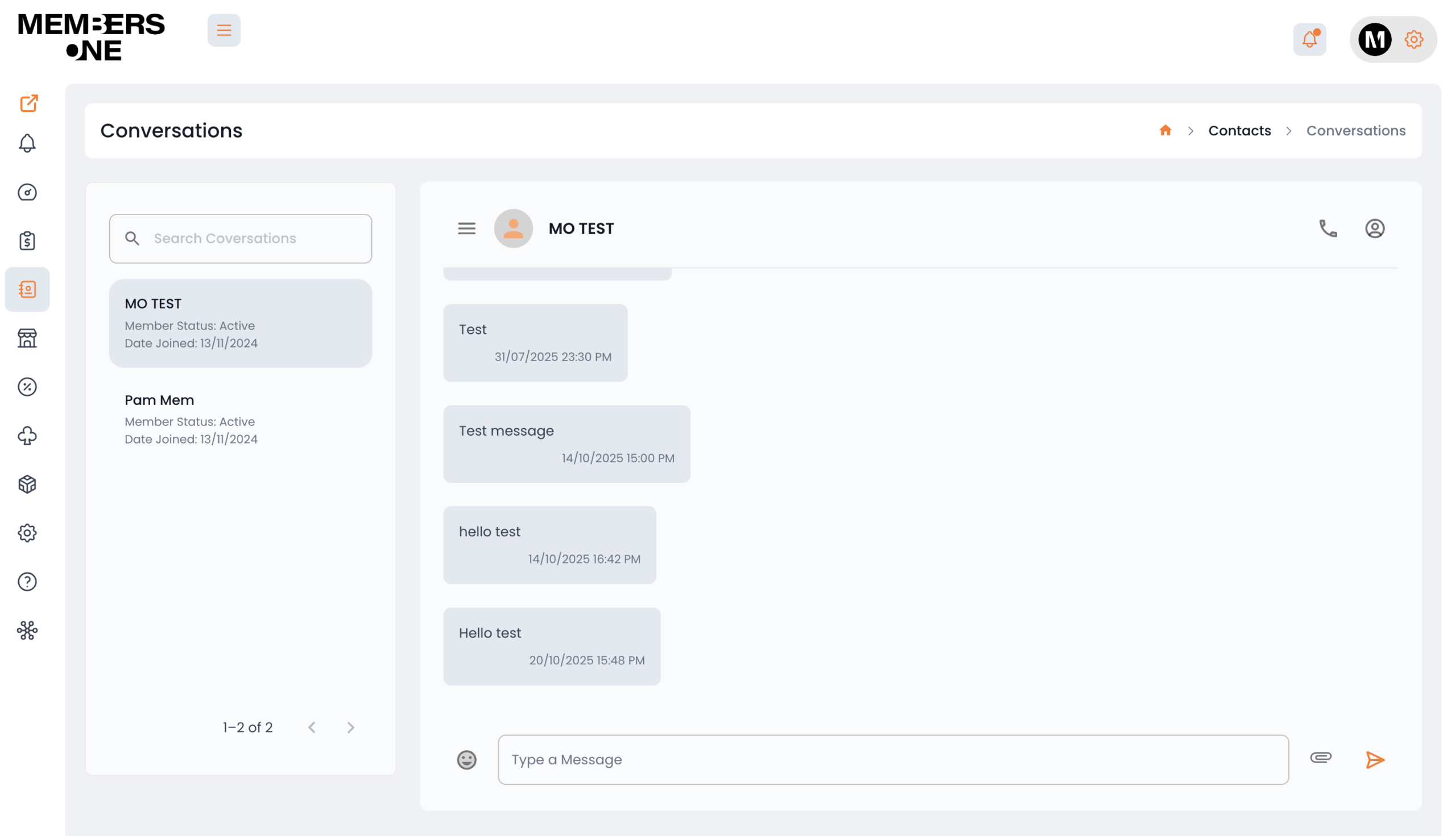This screenshot has width=1456, height=836.
Task: Open the contacts icon in sidebar
Action: coord(27,289)
